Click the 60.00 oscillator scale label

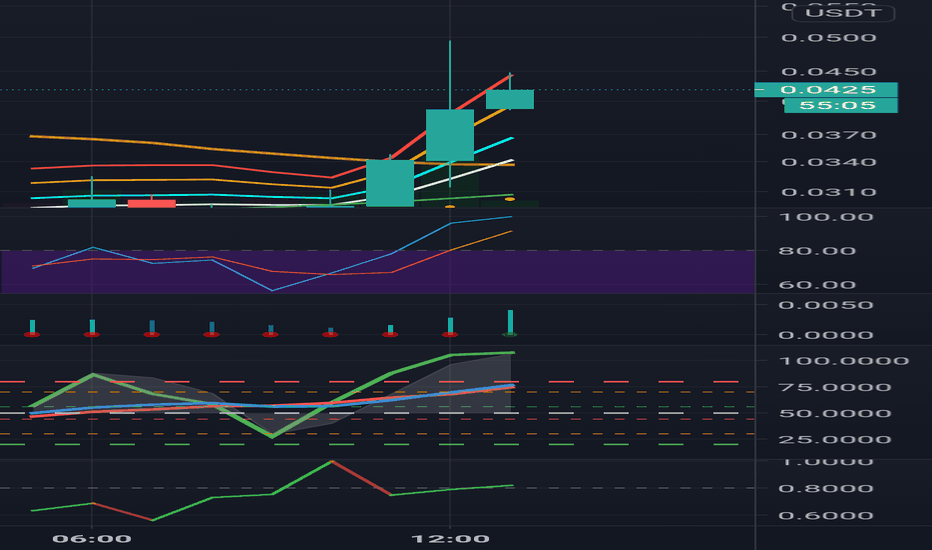click(x=817, y=285)
